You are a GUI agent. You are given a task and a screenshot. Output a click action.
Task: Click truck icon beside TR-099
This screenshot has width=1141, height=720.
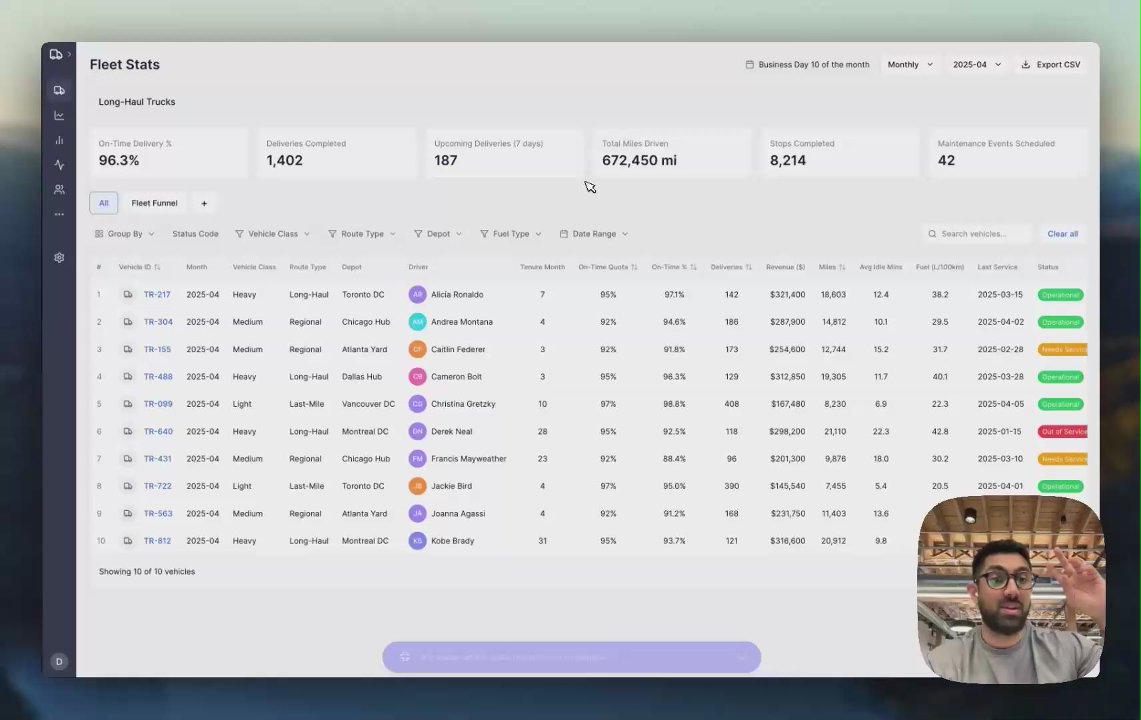[x=127, y=404]
